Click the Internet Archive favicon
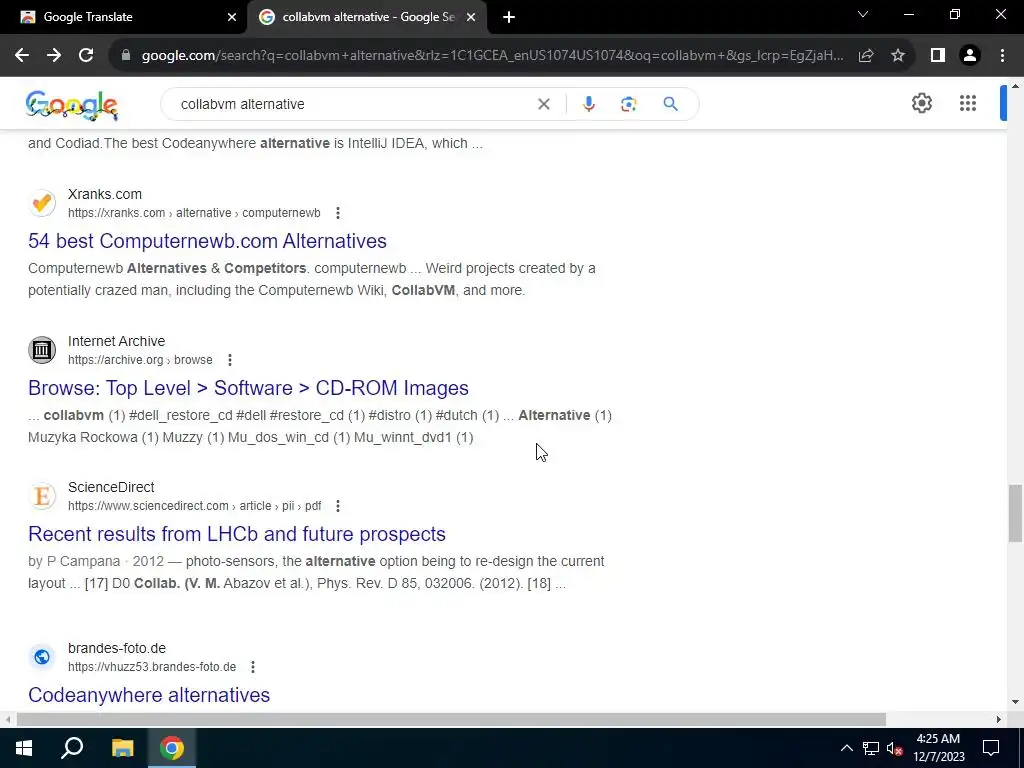This screenshot has height=768, width=1024. click(x=42, y=350)
